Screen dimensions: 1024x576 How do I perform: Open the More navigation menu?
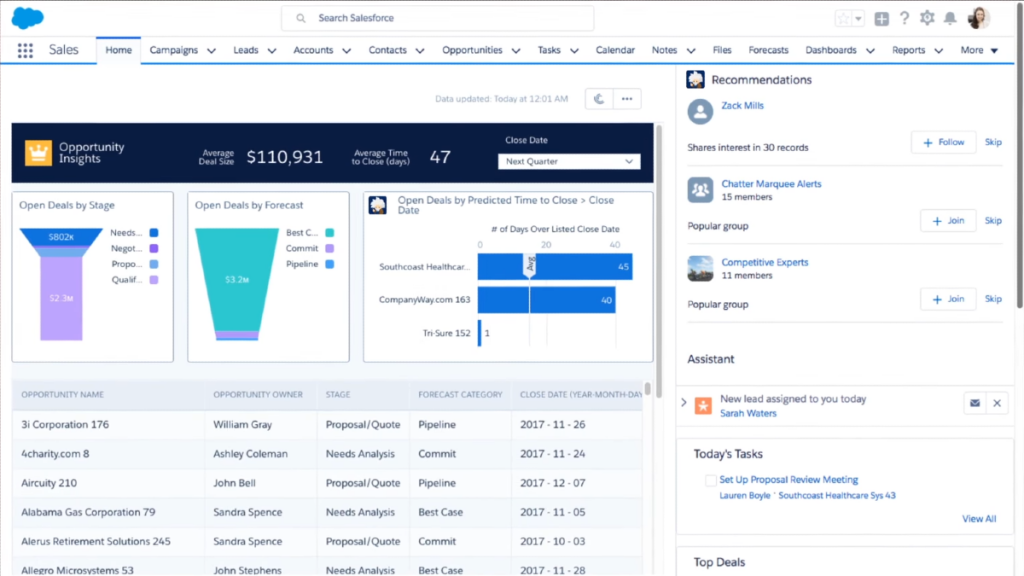click(979, 50)
